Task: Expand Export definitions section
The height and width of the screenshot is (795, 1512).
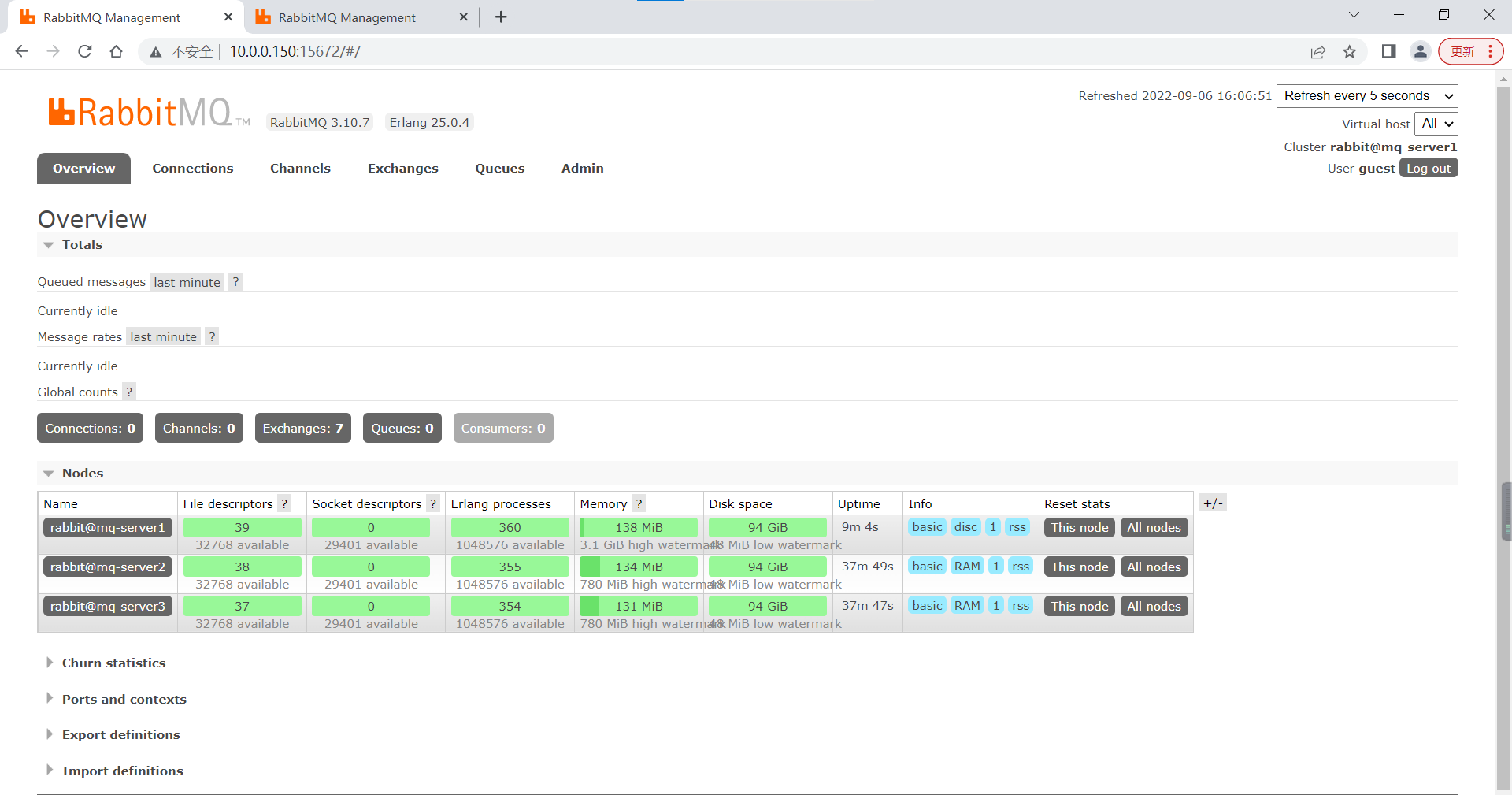Action: [113, 735]
